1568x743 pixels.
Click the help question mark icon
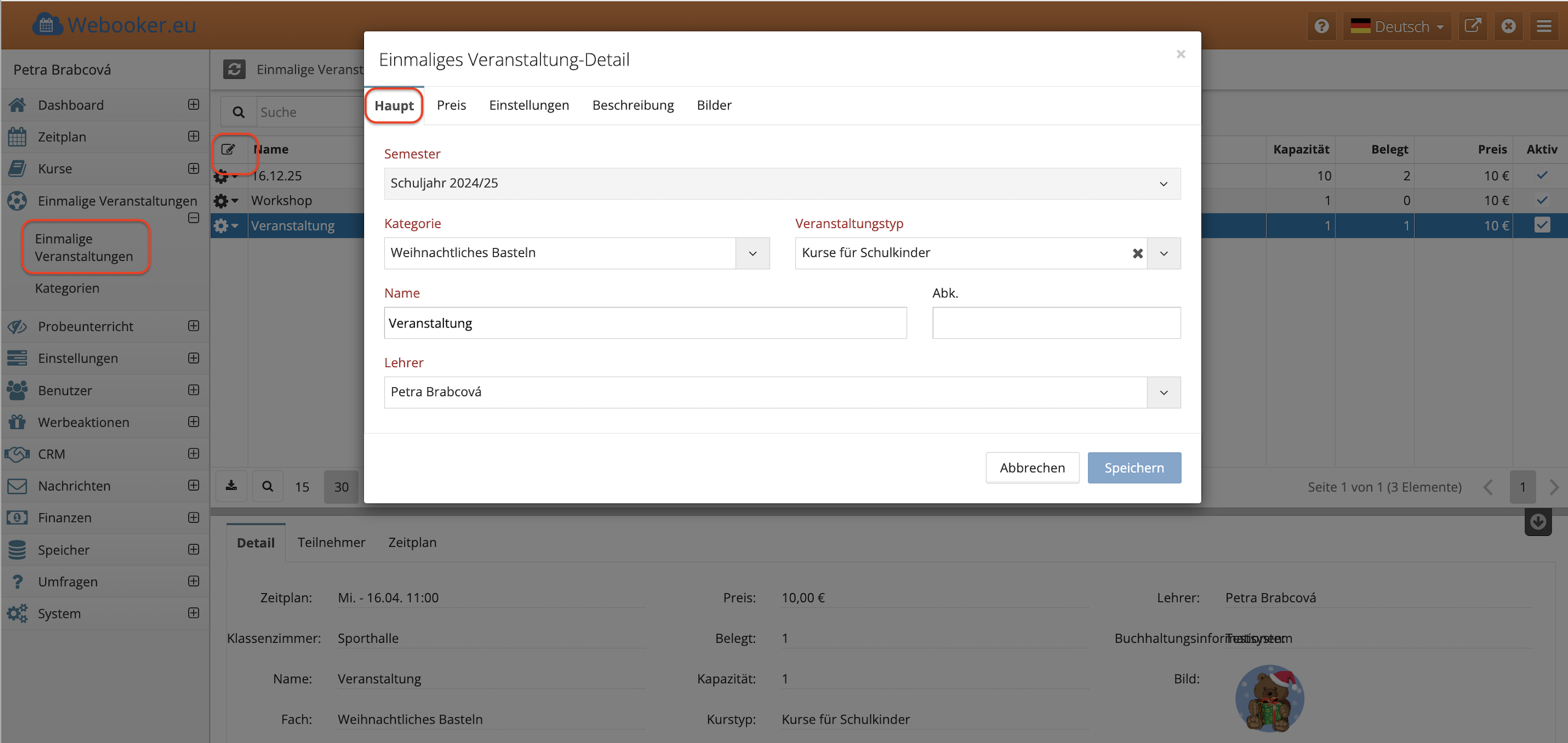(x=1322, y=26)
